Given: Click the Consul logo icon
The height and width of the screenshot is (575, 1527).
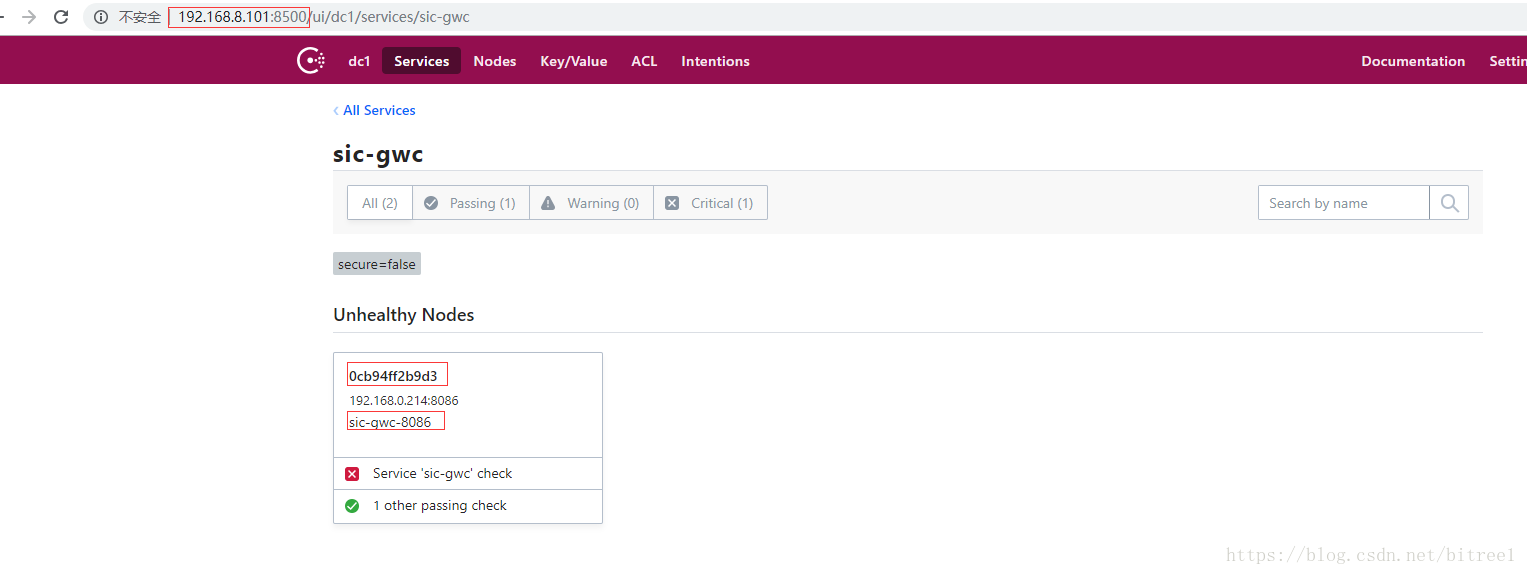Looking at the screenshot, I should [x=311, y=61].
